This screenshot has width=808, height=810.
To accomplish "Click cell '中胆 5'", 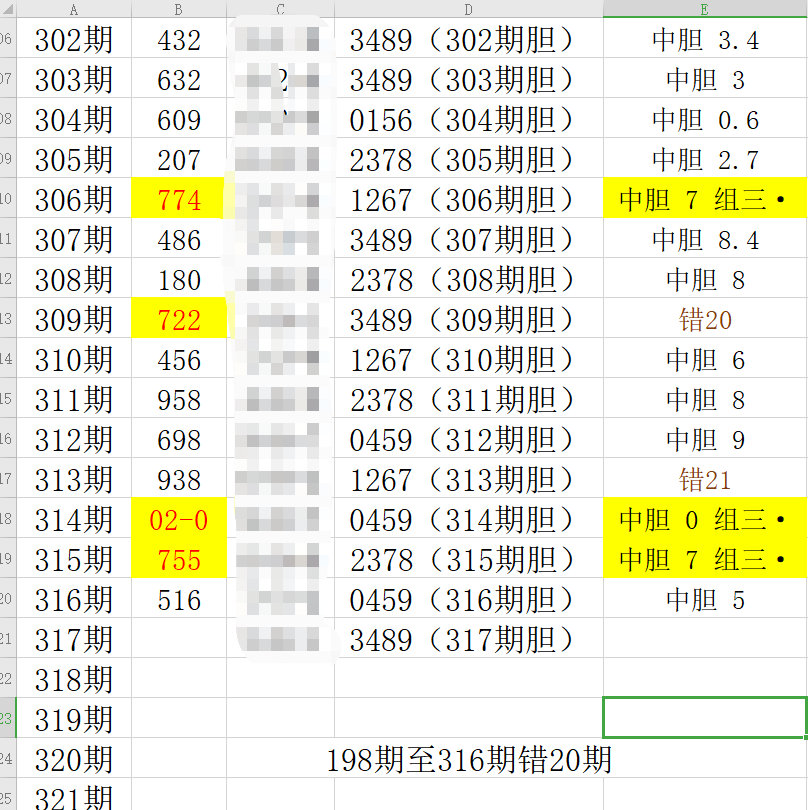I will click(705, 599).
